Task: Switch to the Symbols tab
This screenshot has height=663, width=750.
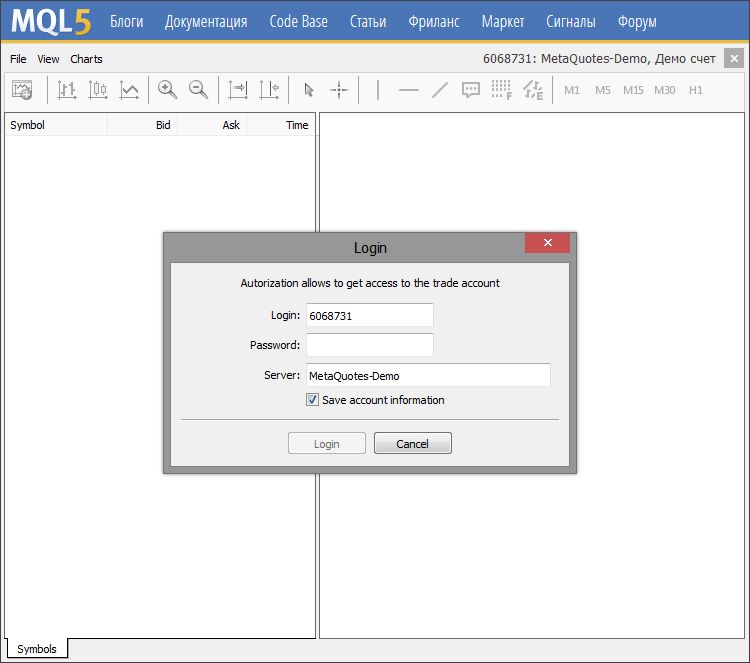Action: coord(37,649)
